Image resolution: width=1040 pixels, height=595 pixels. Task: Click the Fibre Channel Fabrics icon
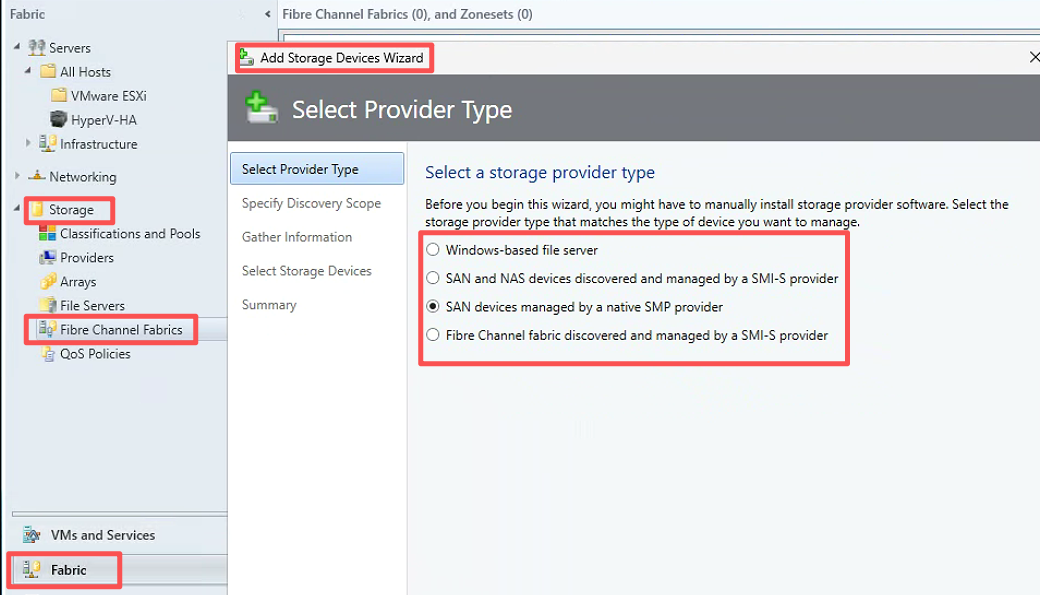47,329
